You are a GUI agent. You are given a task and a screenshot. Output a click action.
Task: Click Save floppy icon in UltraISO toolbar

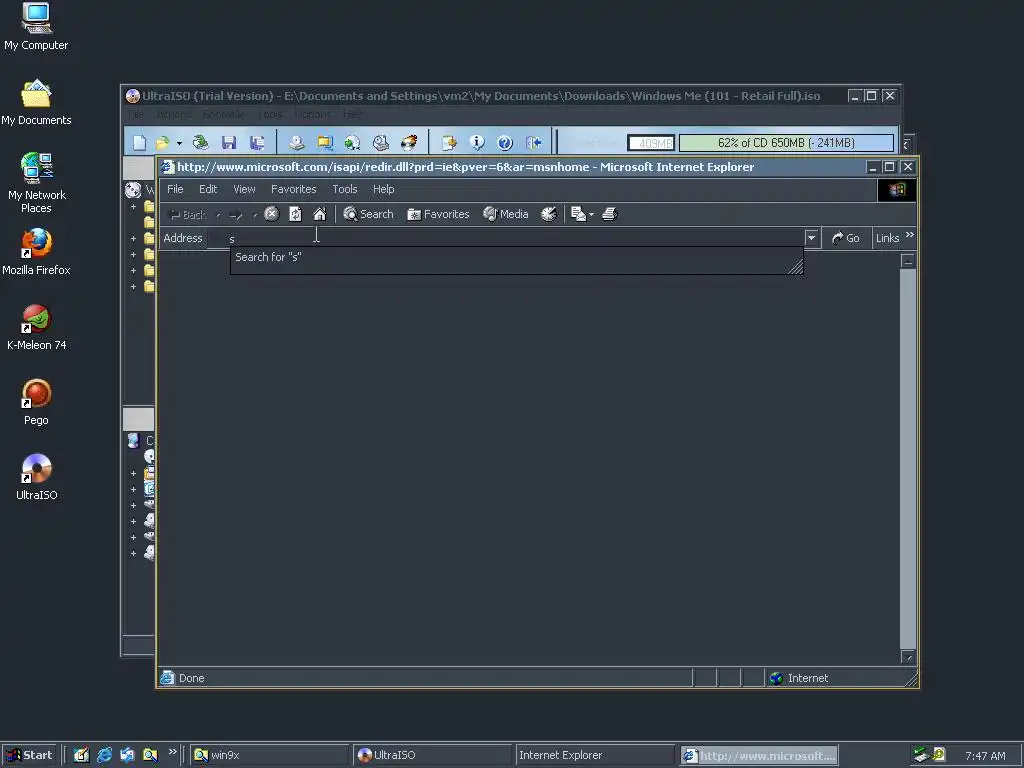pos(229,142)
